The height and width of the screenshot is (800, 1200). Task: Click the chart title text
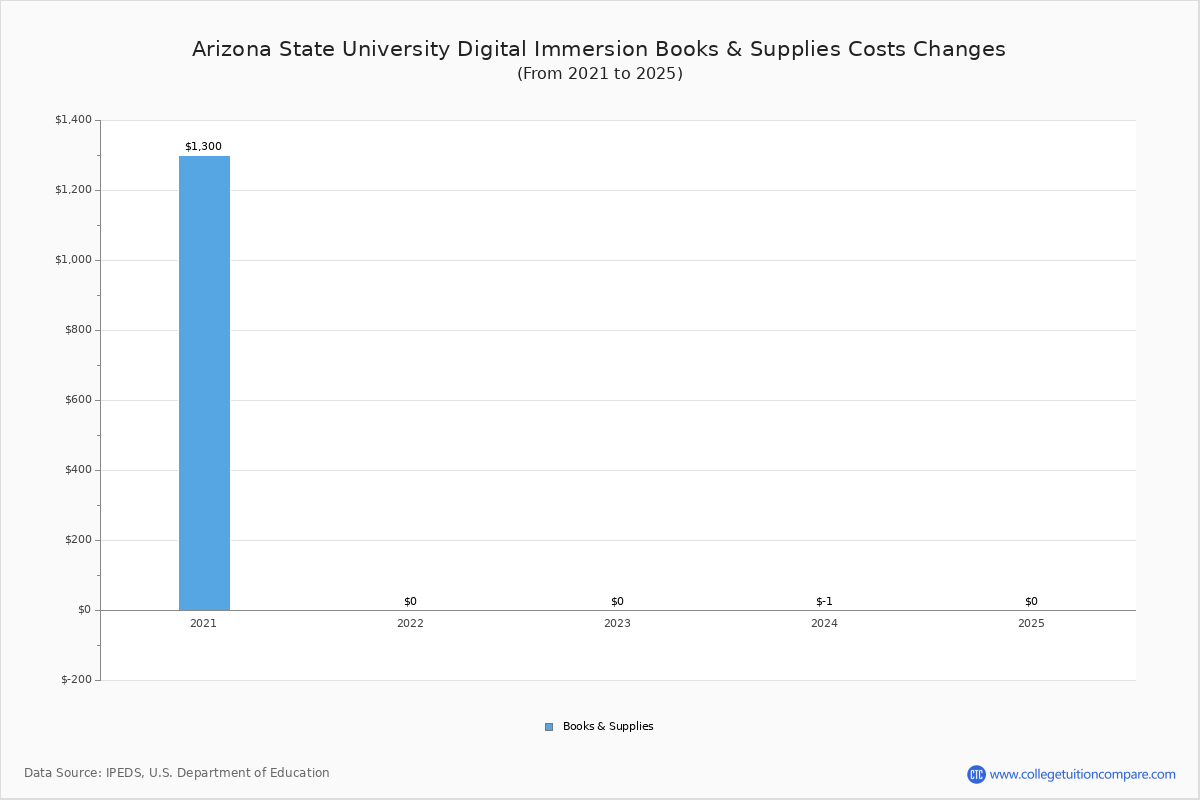tap(599, 48)
